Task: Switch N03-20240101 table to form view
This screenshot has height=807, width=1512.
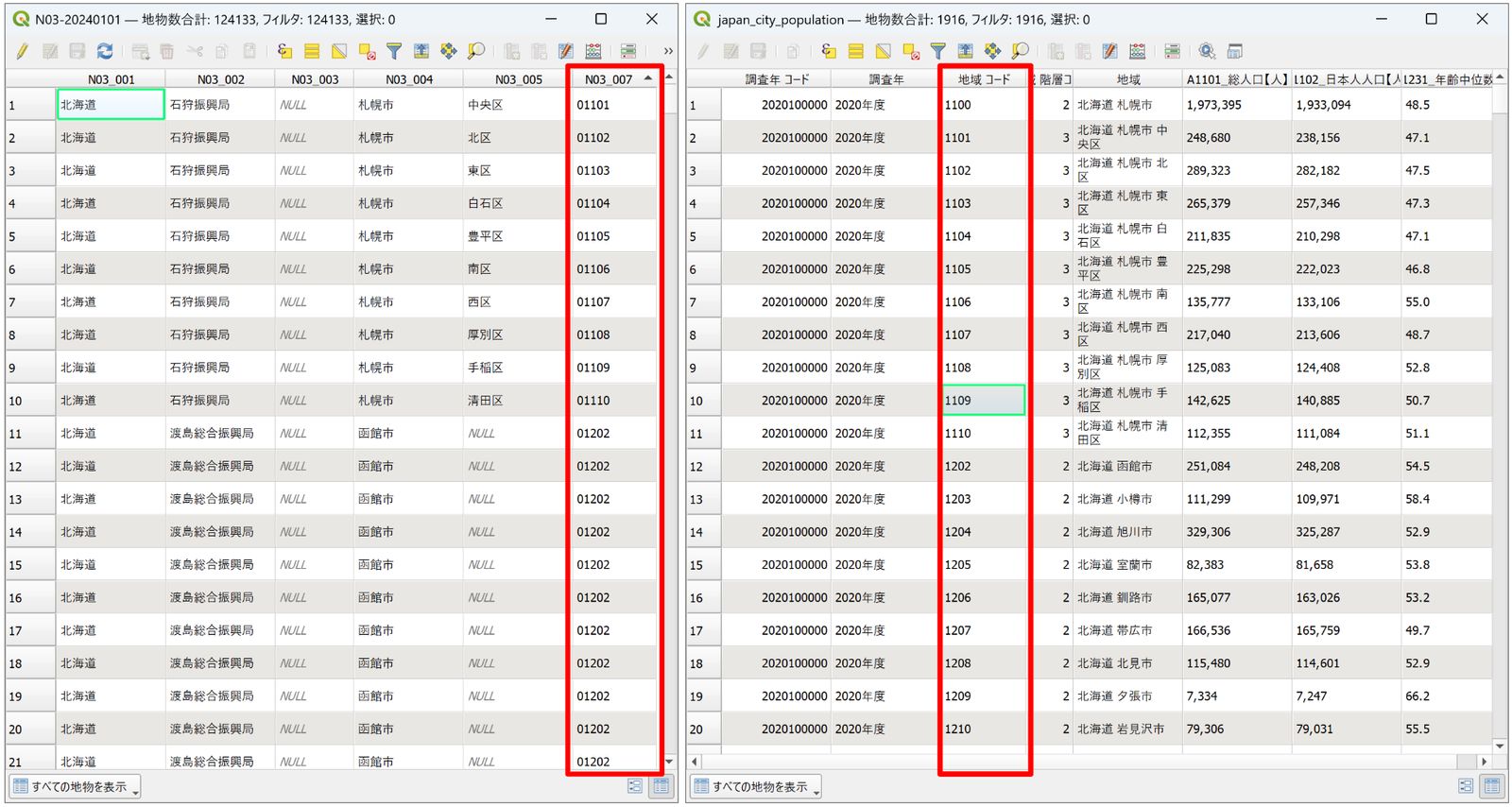Action: pyautogui.click(x=635, y=786)
